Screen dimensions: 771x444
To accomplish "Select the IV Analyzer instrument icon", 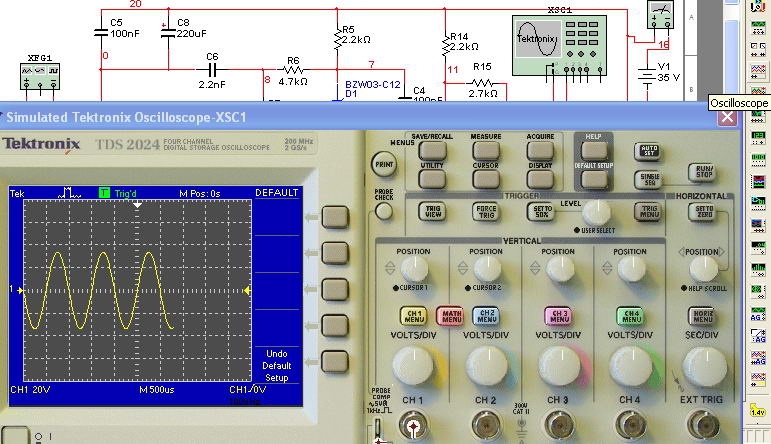I will 758,225.
